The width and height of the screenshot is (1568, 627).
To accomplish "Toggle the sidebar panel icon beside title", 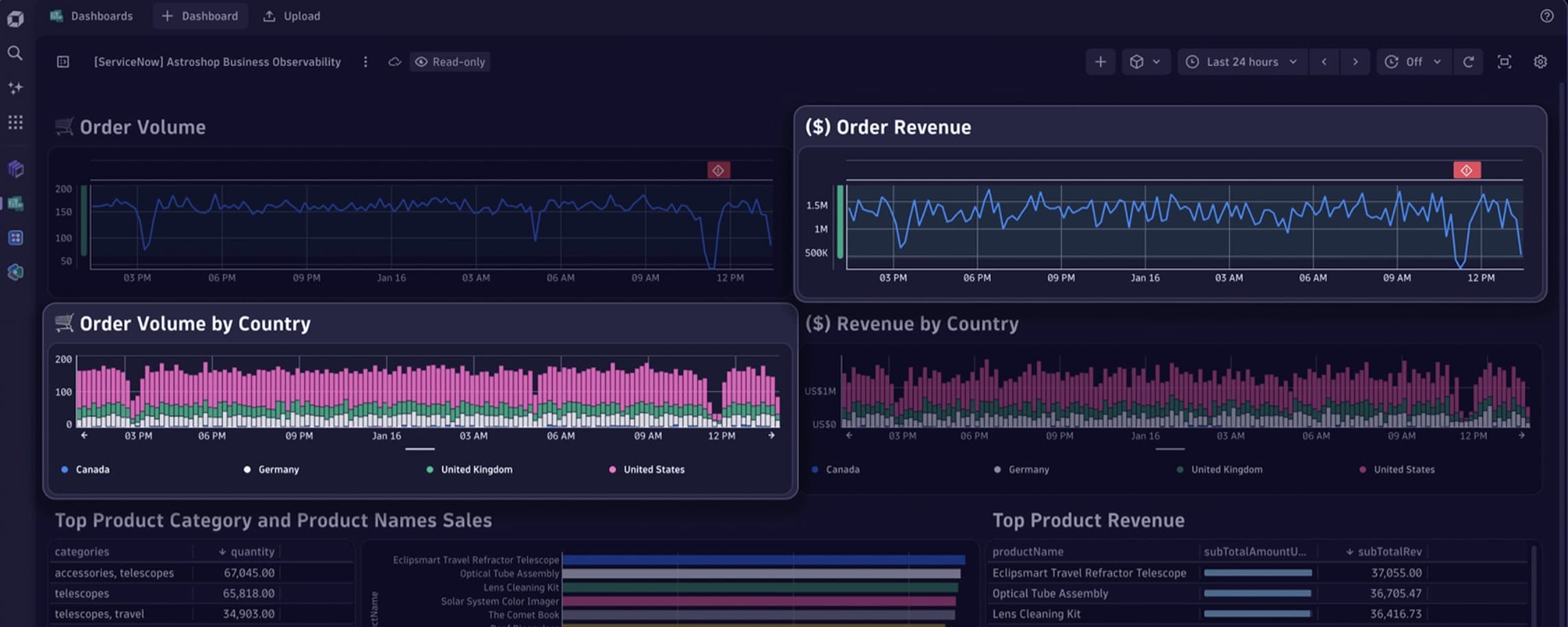I will 63,62.
